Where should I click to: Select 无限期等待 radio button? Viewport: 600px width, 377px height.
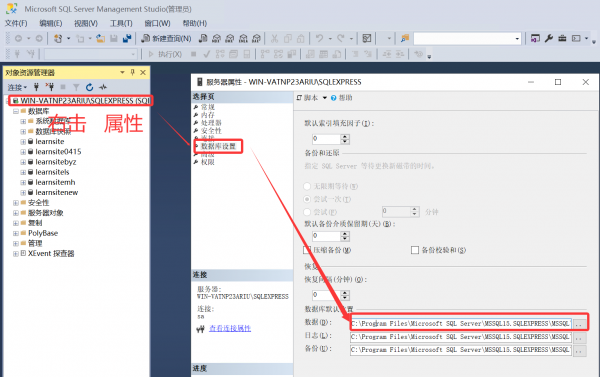click(x=307, y=186)
